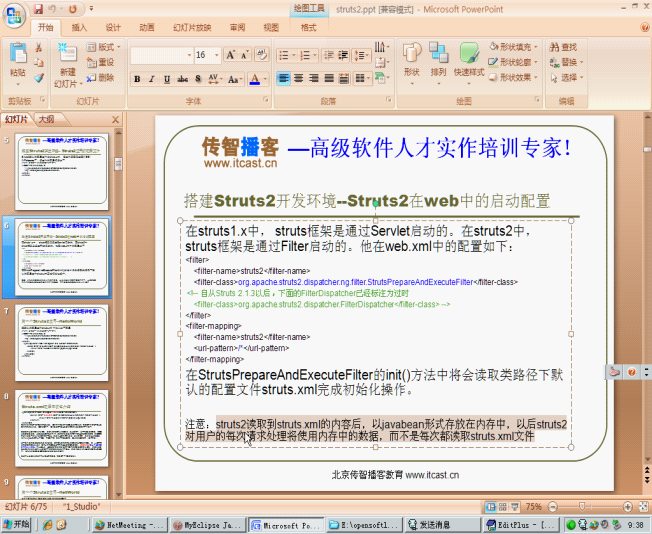Switch to the Insert (插入) tab
The width and height of the screenshot is (652, 534).
point(79,27)
